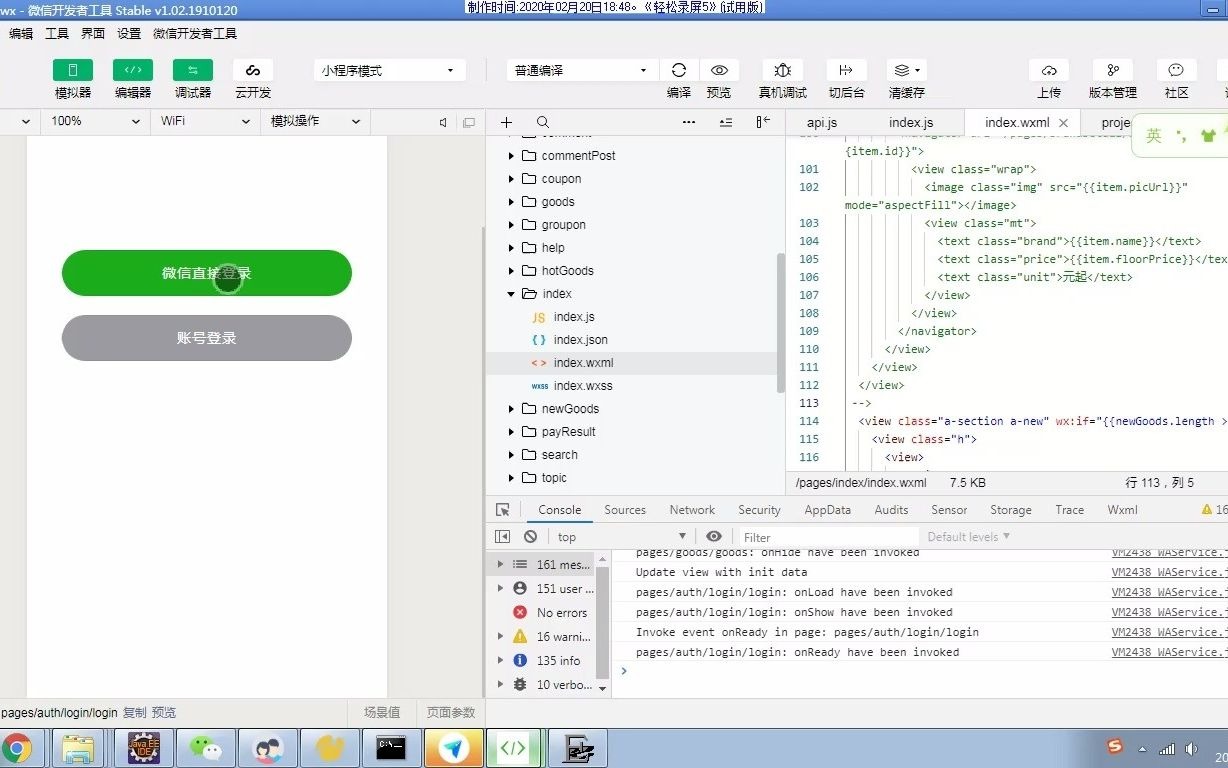1228x768 pixels.
Task: Click the search icon above the file tree
Action: point(542,121)
